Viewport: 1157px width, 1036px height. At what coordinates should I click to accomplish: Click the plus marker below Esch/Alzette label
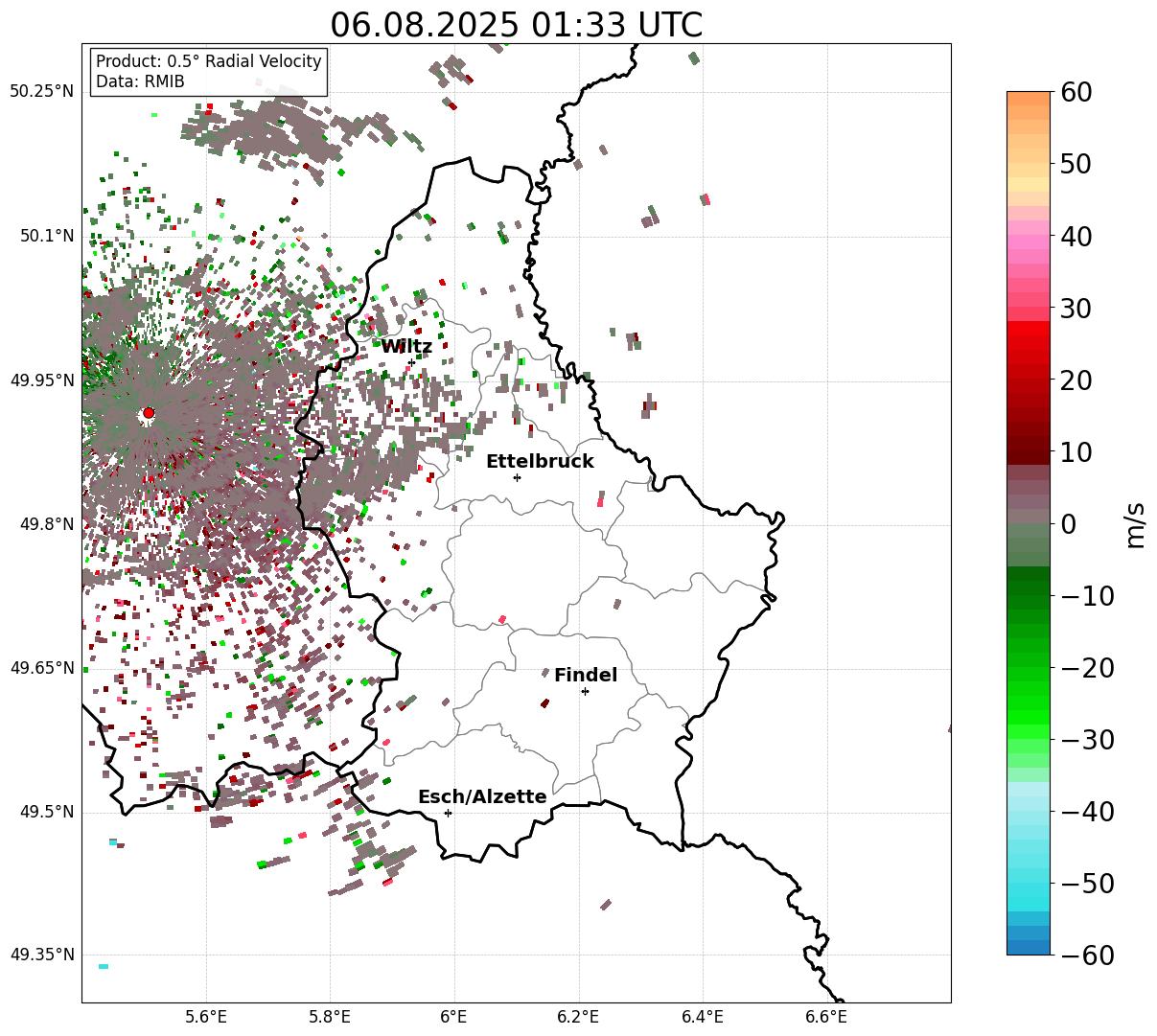tap(448, 813)
